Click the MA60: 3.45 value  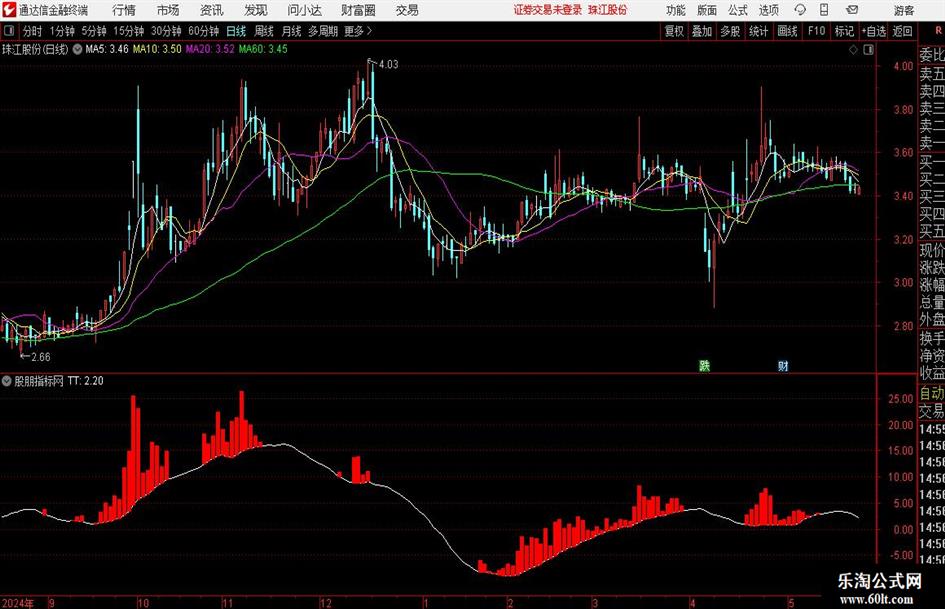coord(263,49)
